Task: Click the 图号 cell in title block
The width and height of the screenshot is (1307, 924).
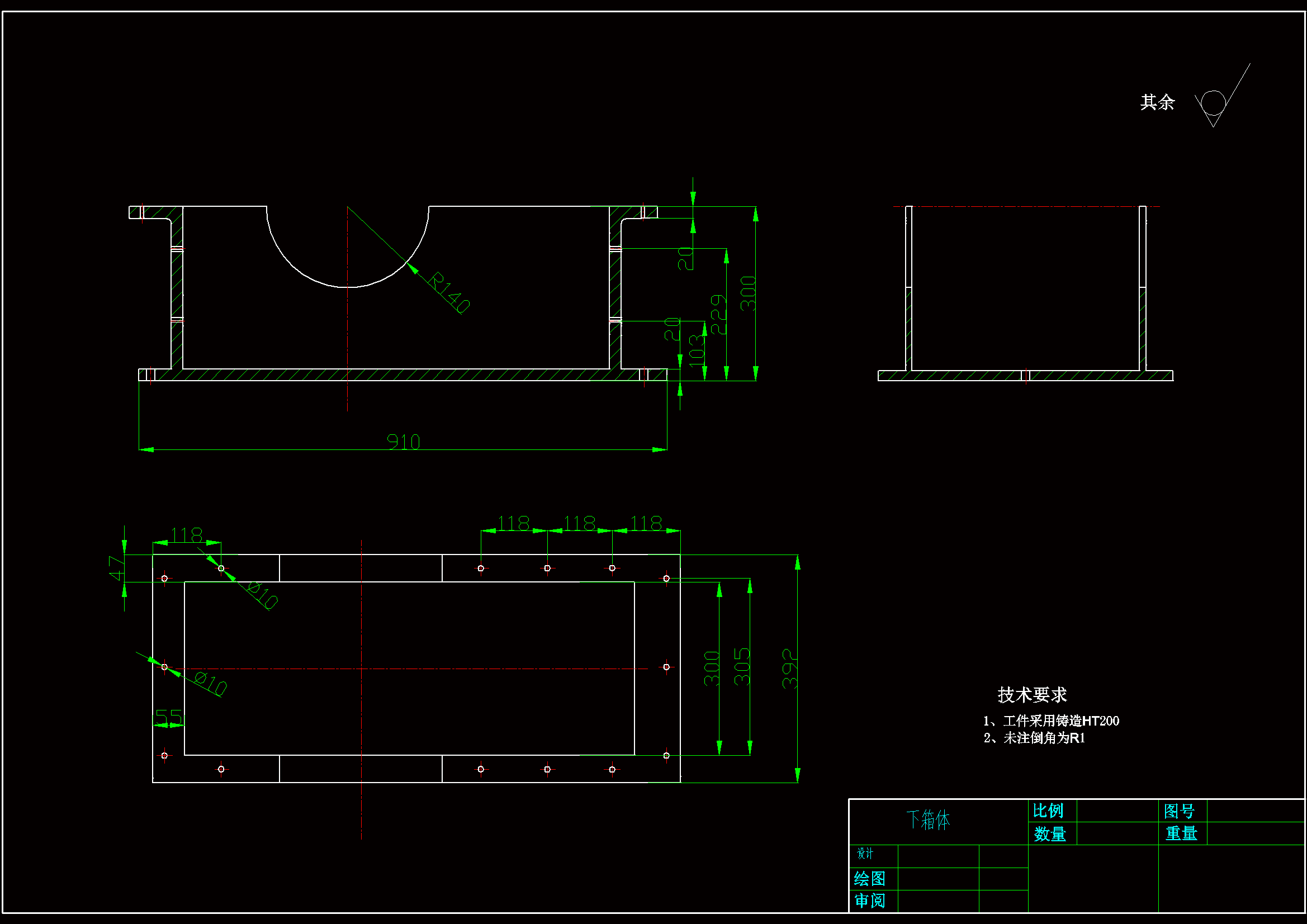Action: pyautogui.click(x=1179, y=811)
